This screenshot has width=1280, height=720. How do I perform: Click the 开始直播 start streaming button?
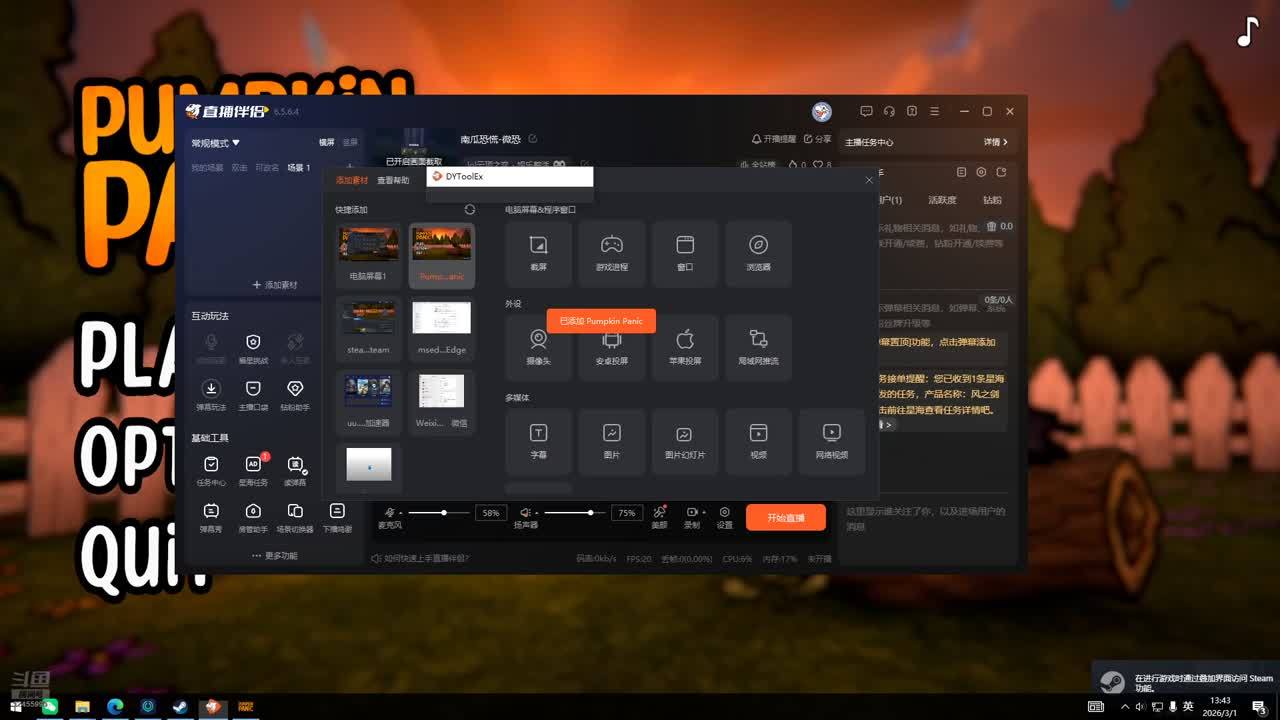point(785,518)
